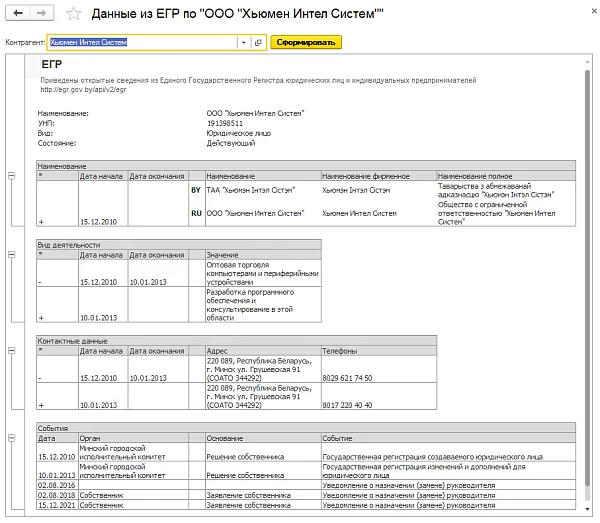The image size is (600, 523).
Task: Select the УНП value 191398511
Action: pyautogui.click(x=225, y=123)
